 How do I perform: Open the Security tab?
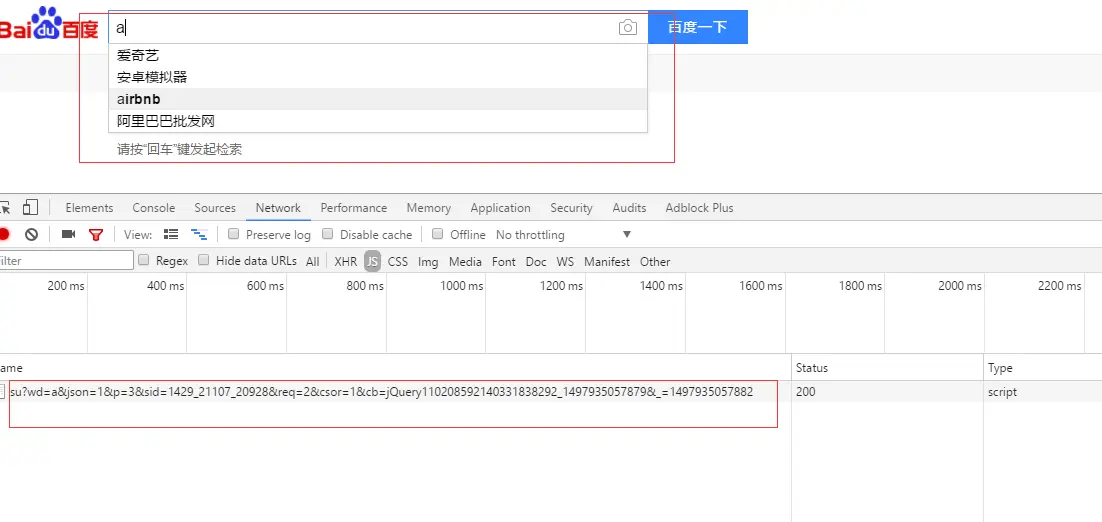571,208
